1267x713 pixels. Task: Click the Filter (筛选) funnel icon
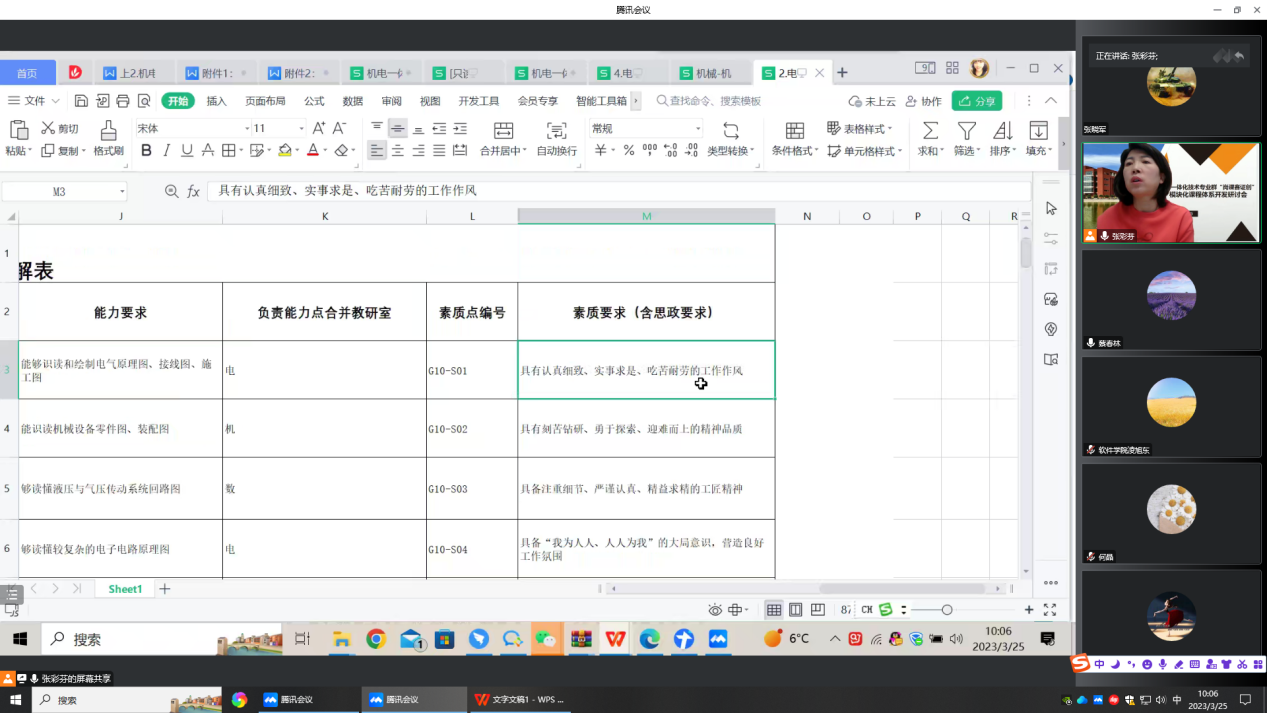tap(966, 130)
